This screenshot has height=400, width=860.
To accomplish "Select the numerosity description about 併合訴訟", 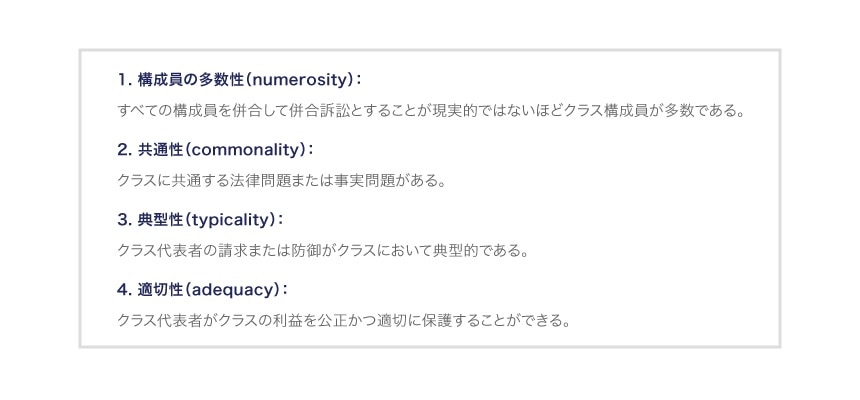I will pos(432,111).
